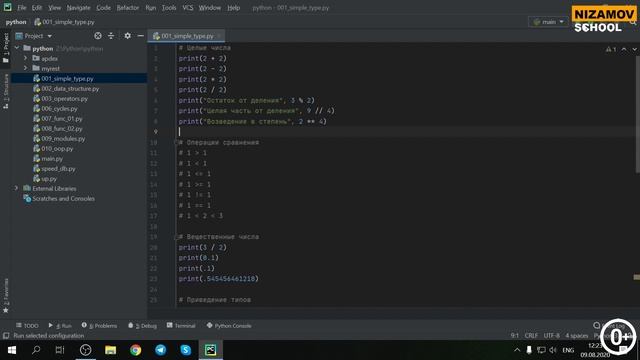
Task: Open the Problems tool window
Action: 99,325
